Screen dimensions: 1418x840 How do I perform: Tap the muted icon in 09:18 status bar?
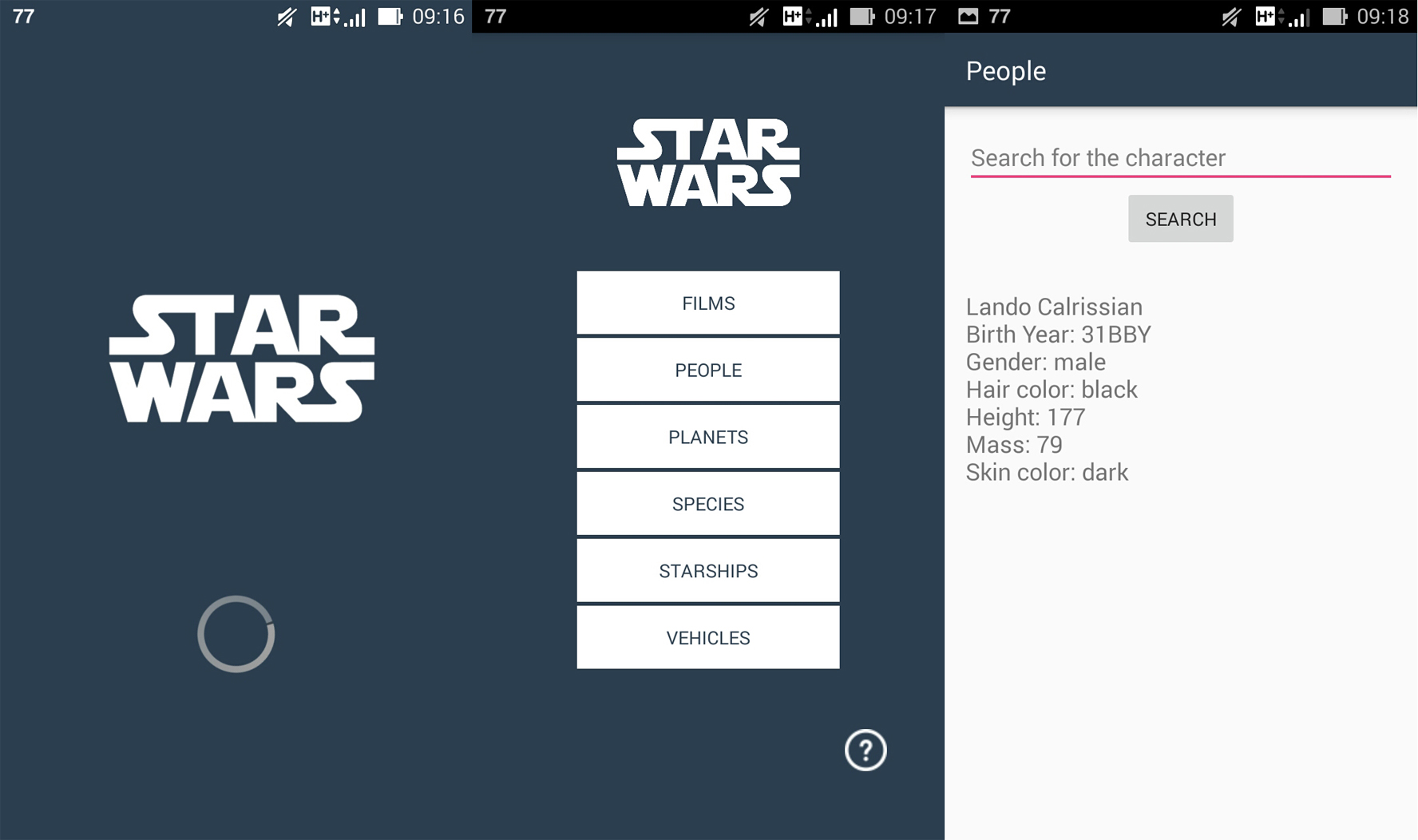[1231, 17]
